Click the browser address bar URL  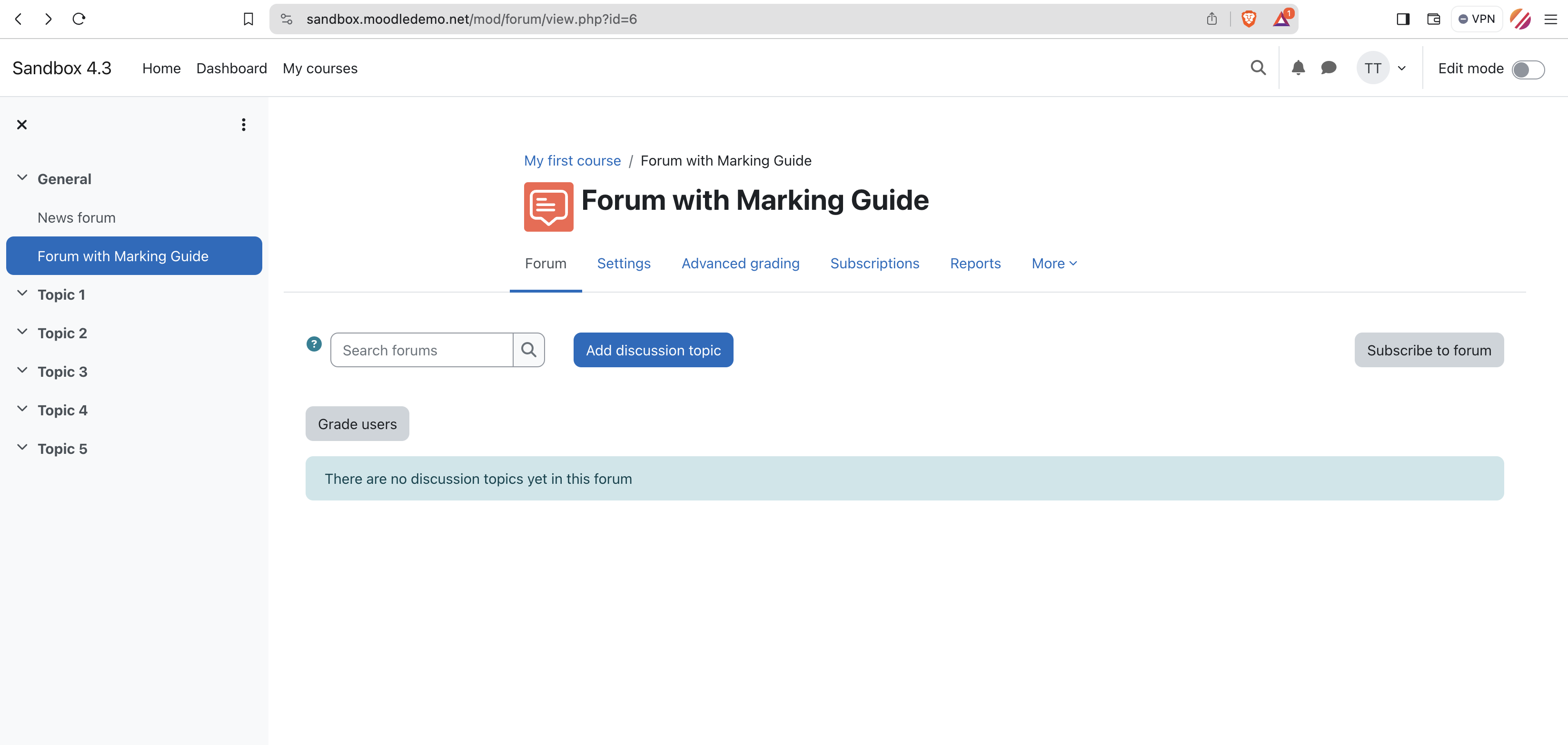pos(472,19)
